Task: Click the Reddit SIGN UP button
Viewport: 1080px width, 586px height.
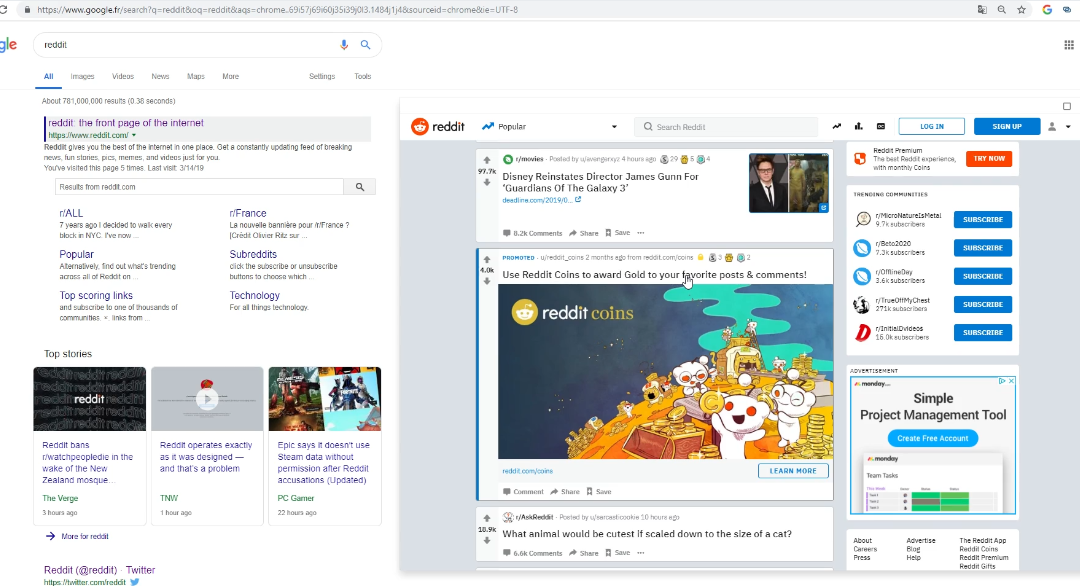Action: [x=1007, y=127]
